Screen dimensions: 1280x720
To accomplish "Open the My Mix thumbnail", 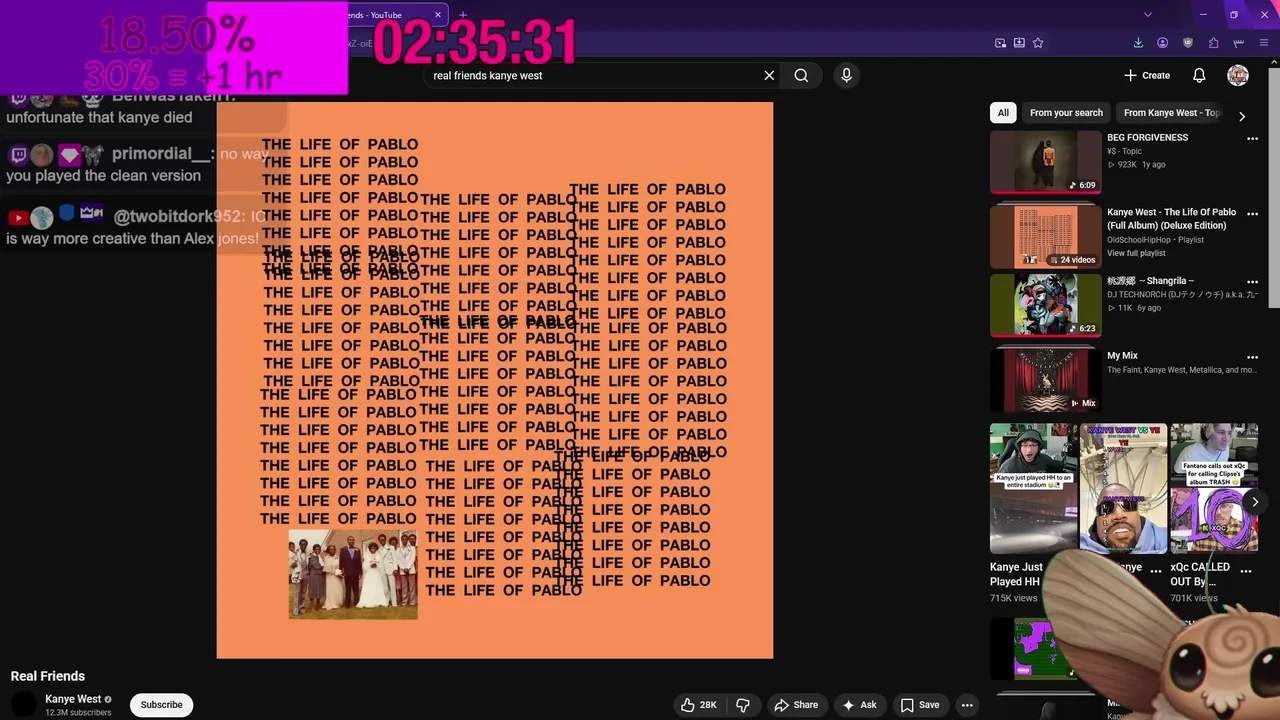I will click(1045, 380).
